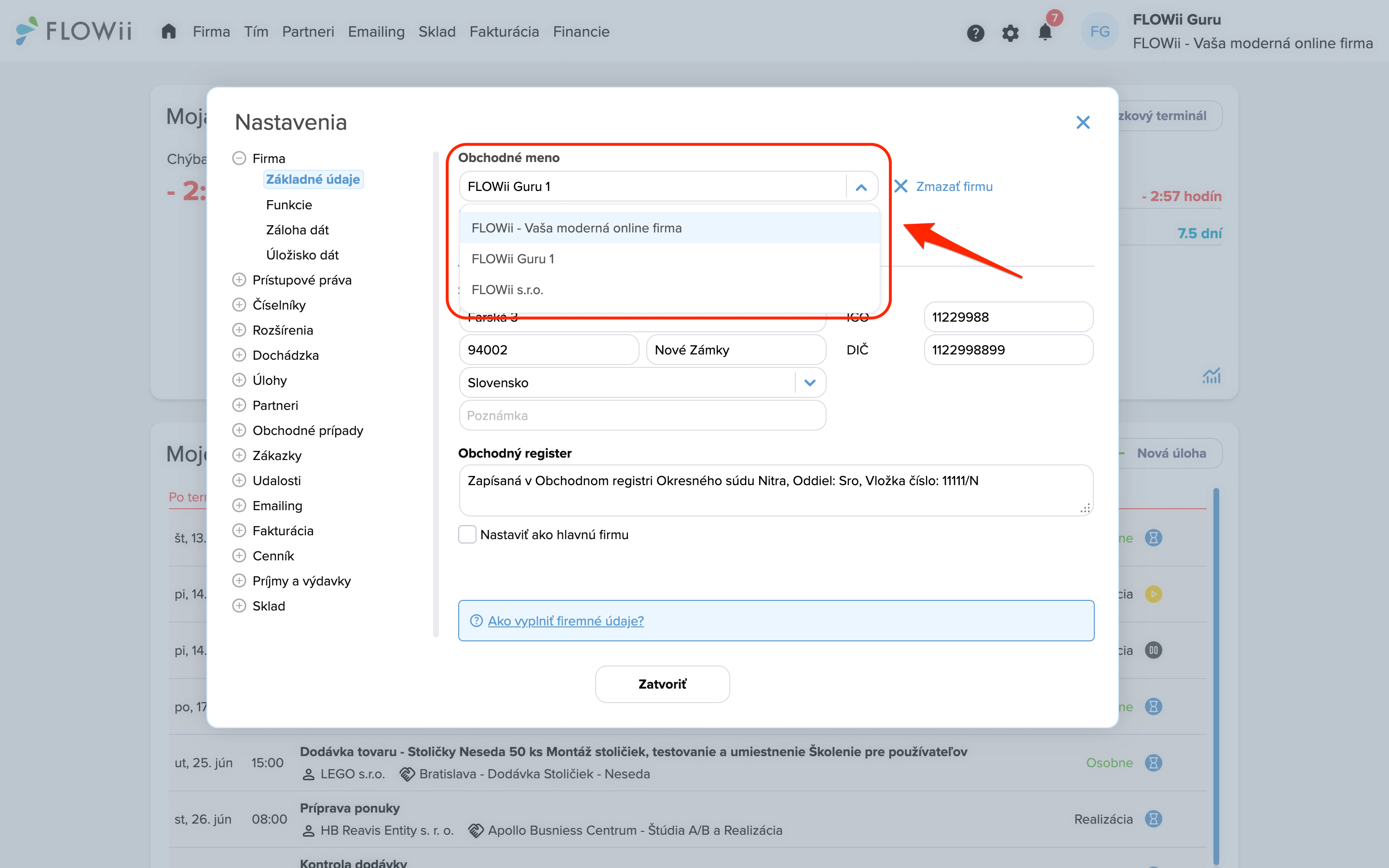Click the dark pause status icon

[x=1153, y=651]
